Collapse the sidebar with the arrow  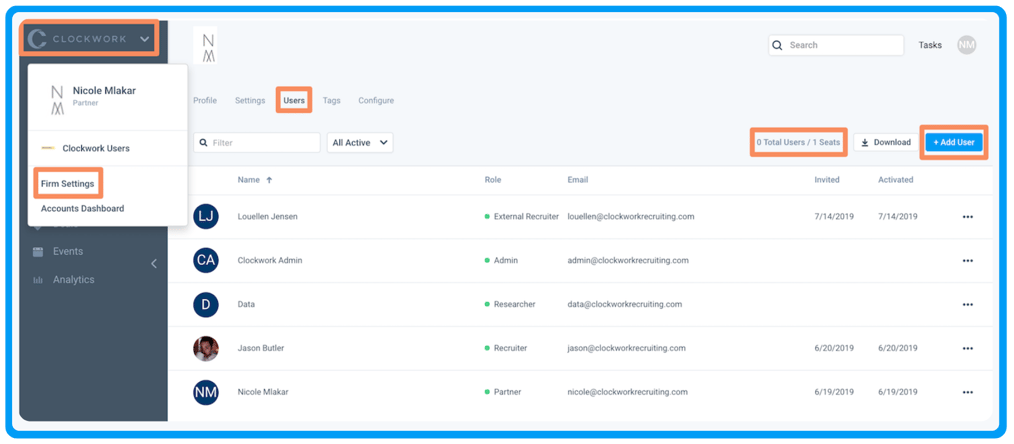[x=153, y=264]
